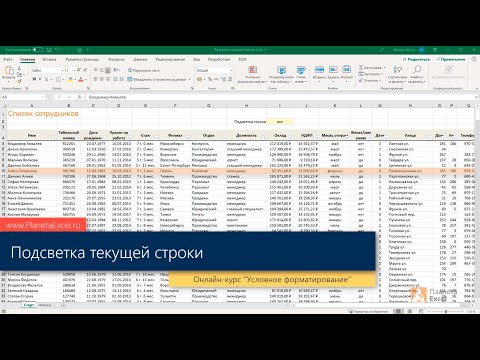Increase font size with larger A icon
This screenshot has width=480, height=360.
(x=79, y=70)
